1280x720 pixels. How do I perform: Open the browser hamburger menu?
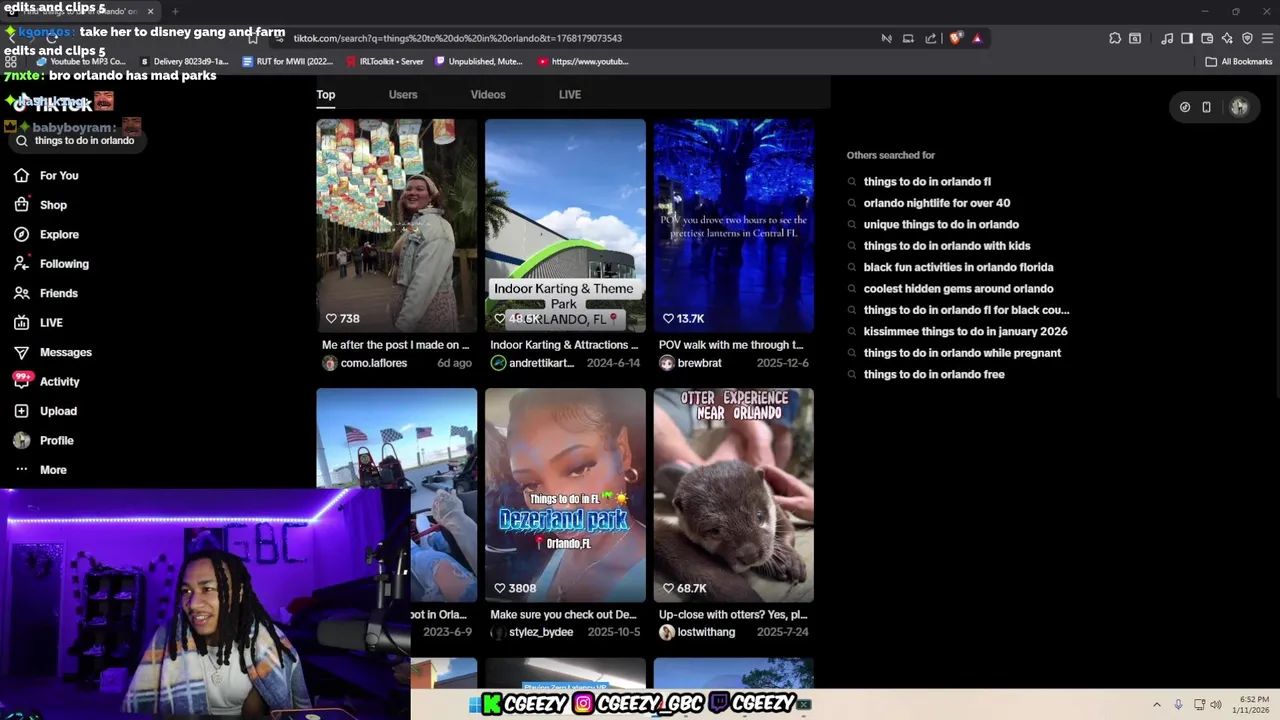[1267, 38]
